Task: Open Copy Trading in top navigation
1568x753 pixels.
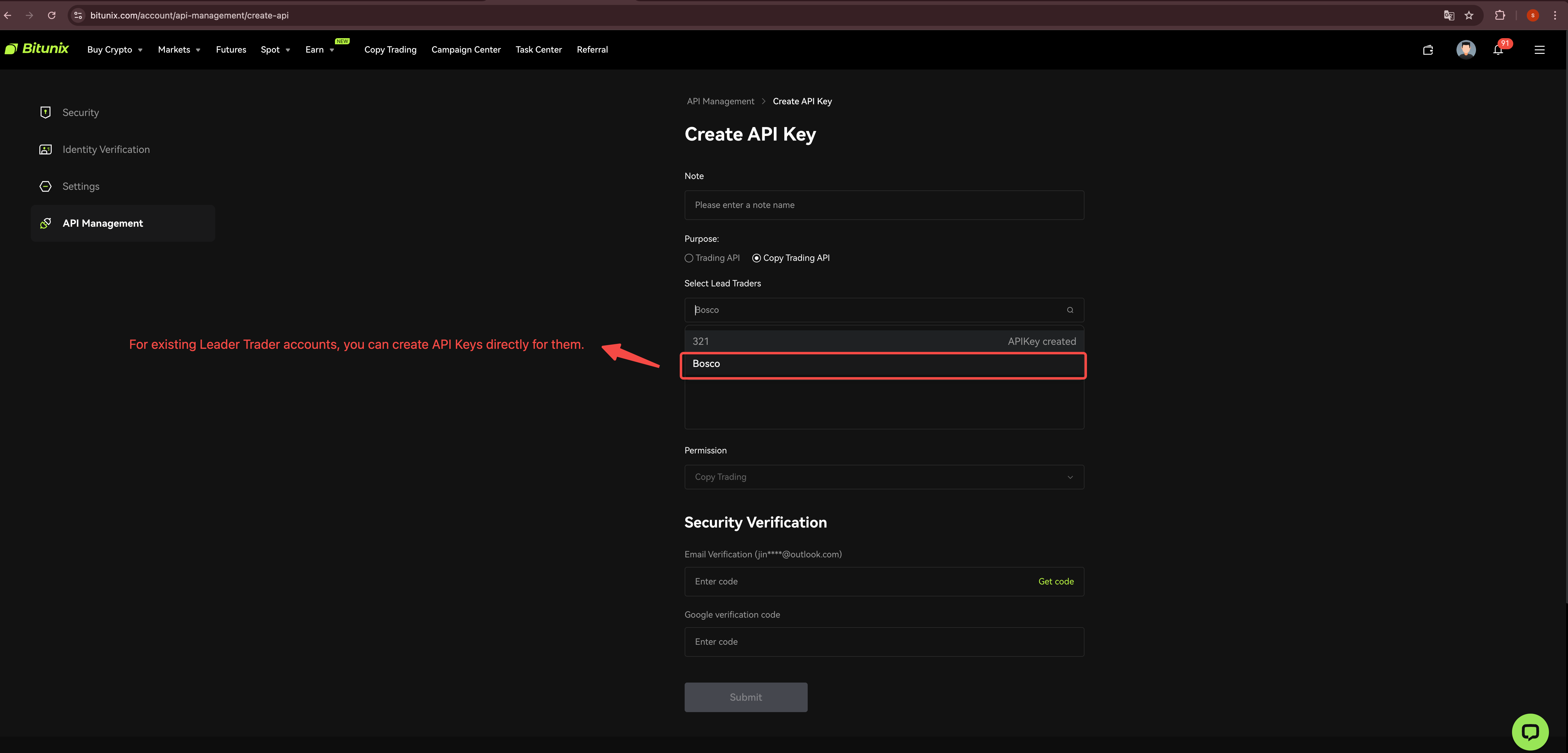Action: (390, 50)
